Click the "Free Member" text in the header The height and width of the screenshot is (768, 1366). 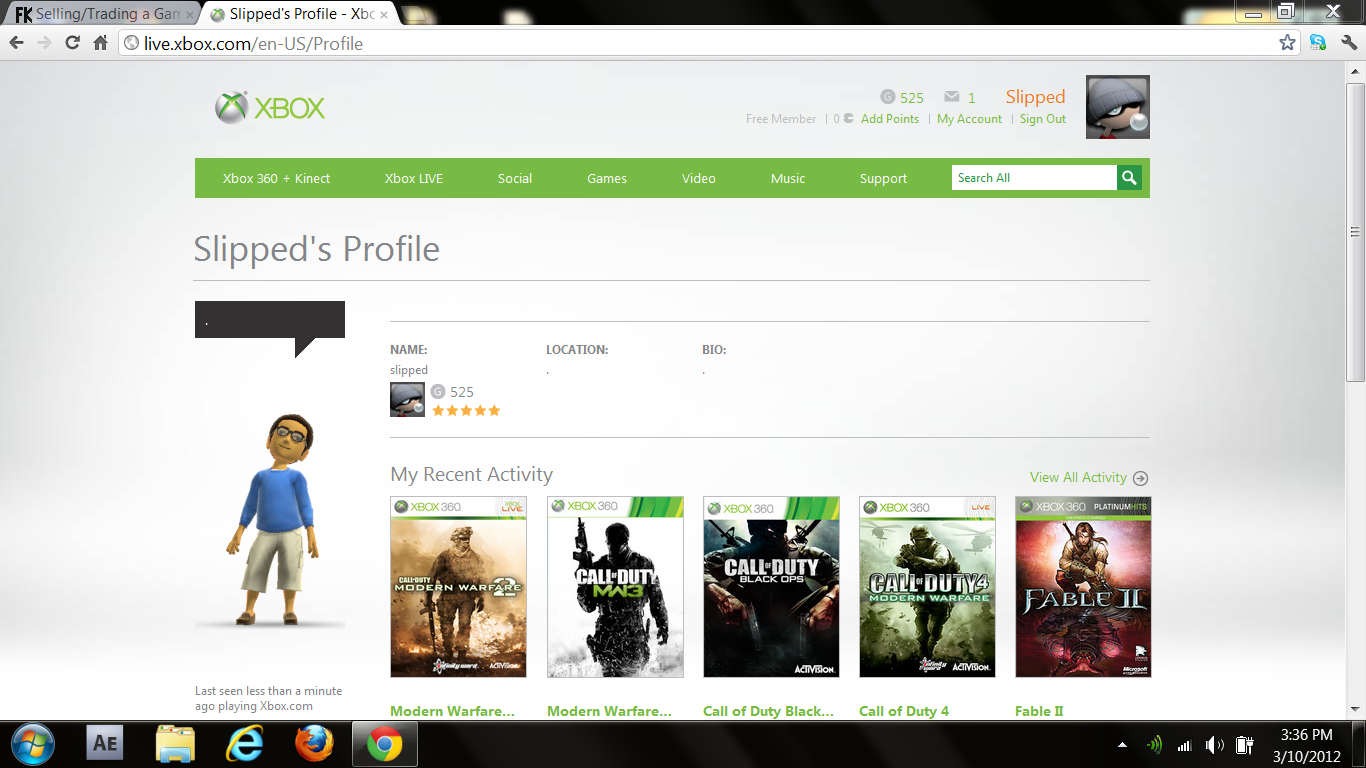pos(781,119)
